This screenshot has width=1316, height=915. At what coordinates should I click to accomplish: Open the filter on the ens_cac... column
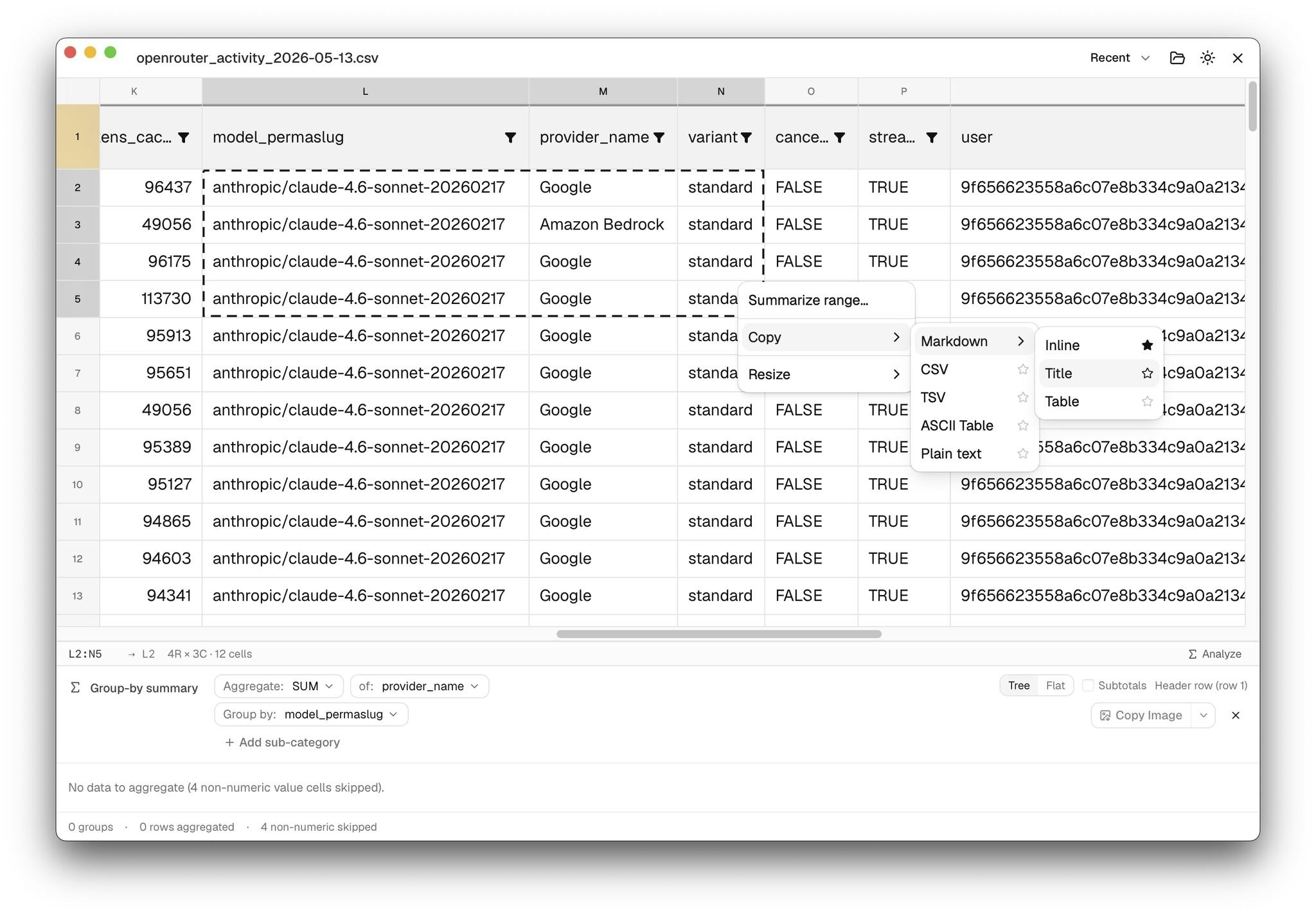pyautogui.click(x=184, y=138)
